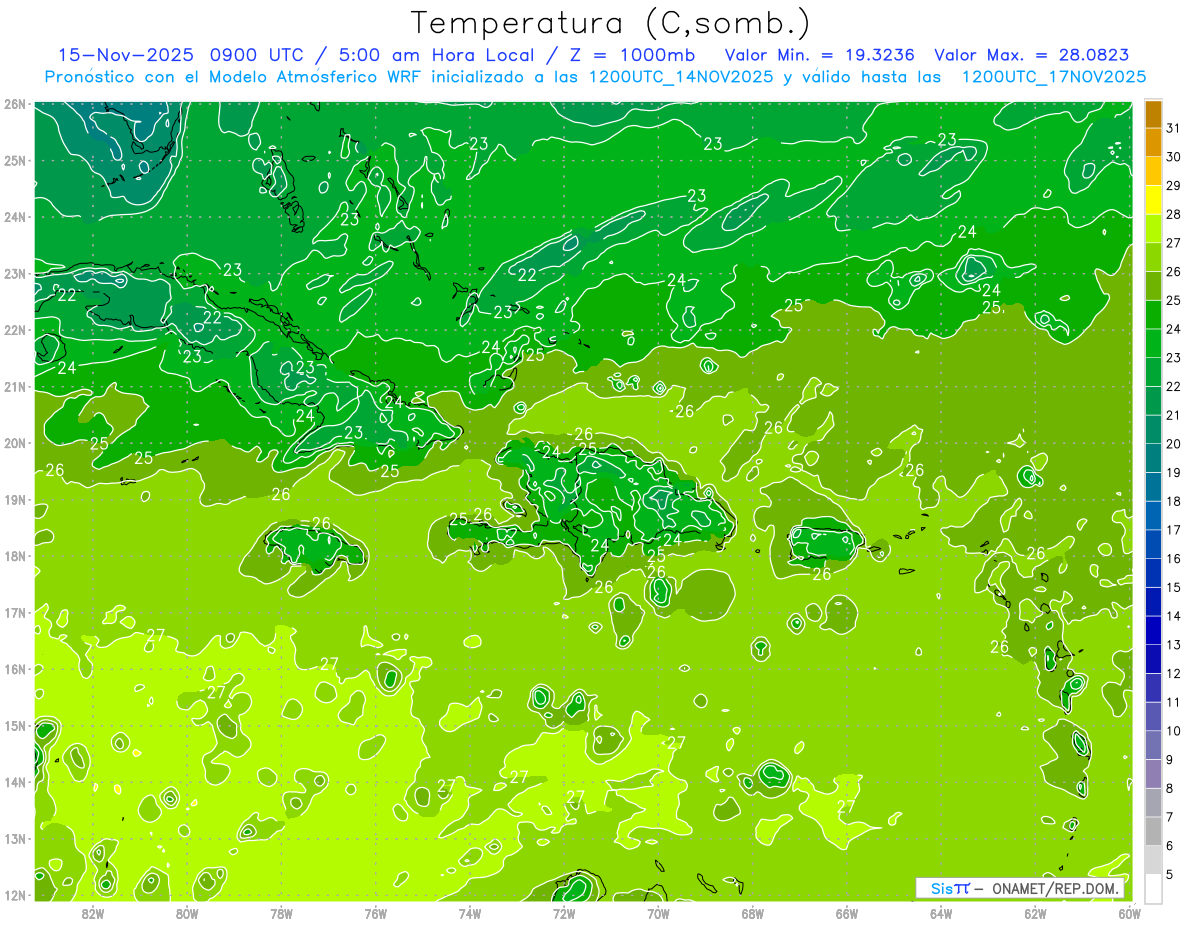This screenshot has height=927, width=1200.
Task: Click the '60W' longitude axis label
Action: pos(1129,913)
